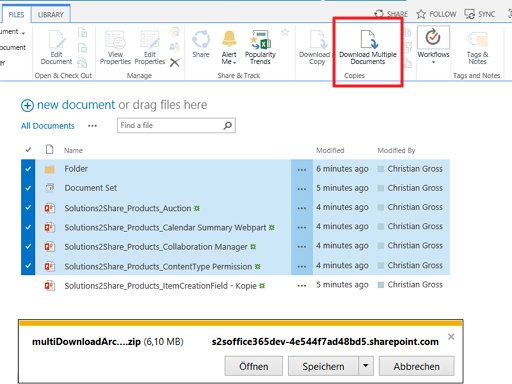This screenshot has width=512, height=384.
Task: Click the plus icon for new document
Action: (x=27, y=105)
